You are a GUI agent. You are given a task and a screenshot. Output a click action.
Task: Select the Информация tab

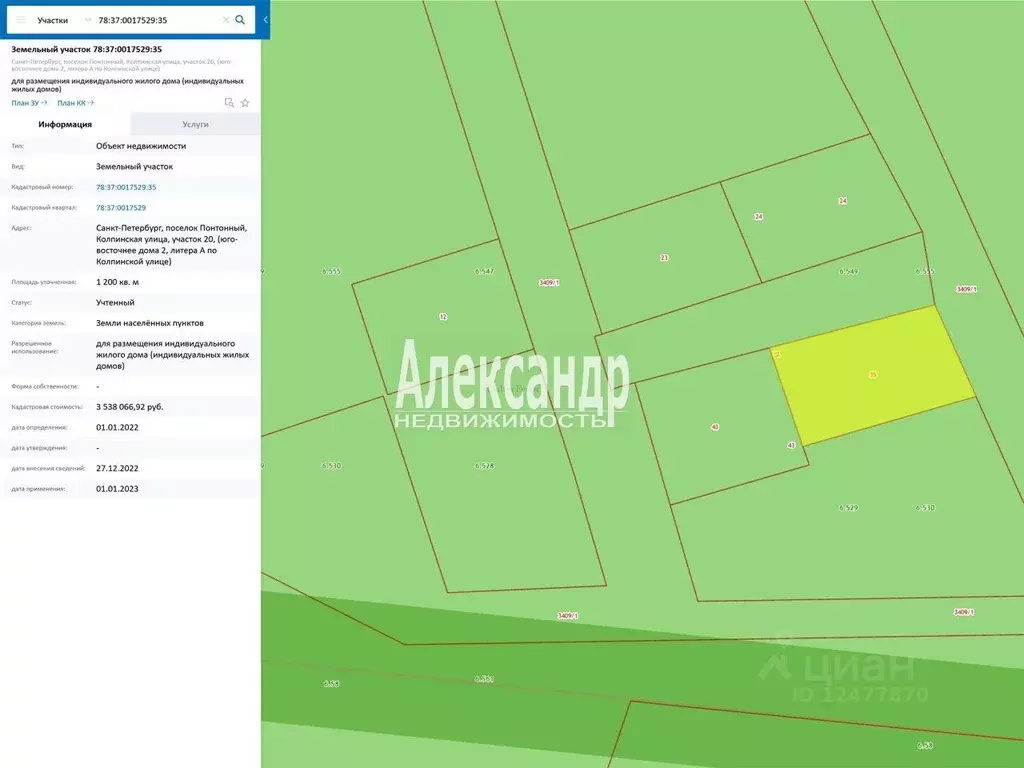pyautogui.click(x=65, y=124)
